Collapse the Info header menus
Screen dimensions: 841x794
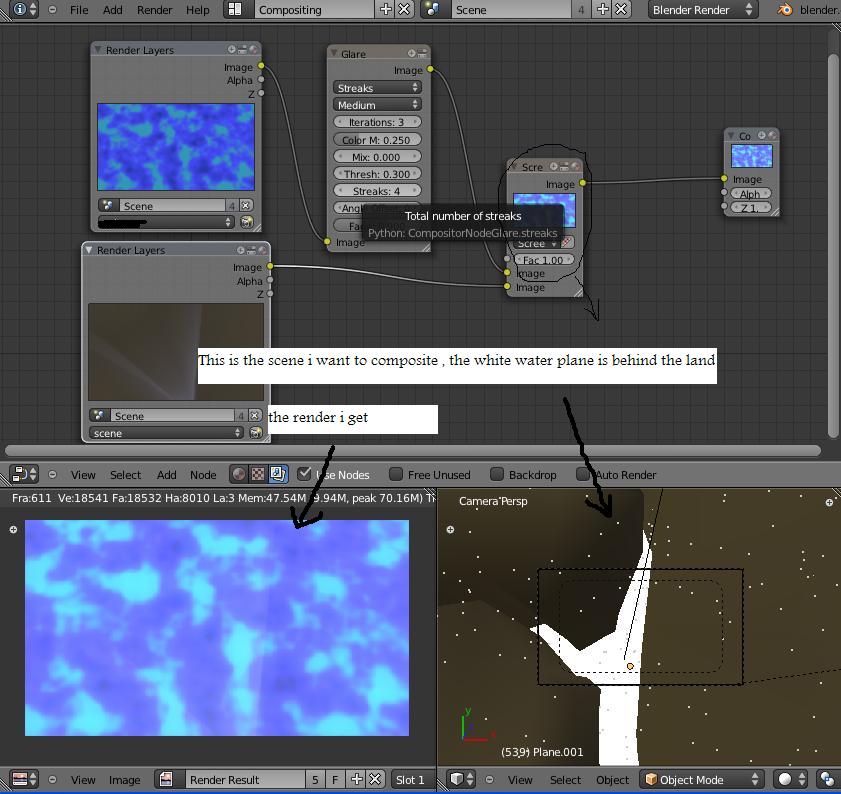click(52, 9)
